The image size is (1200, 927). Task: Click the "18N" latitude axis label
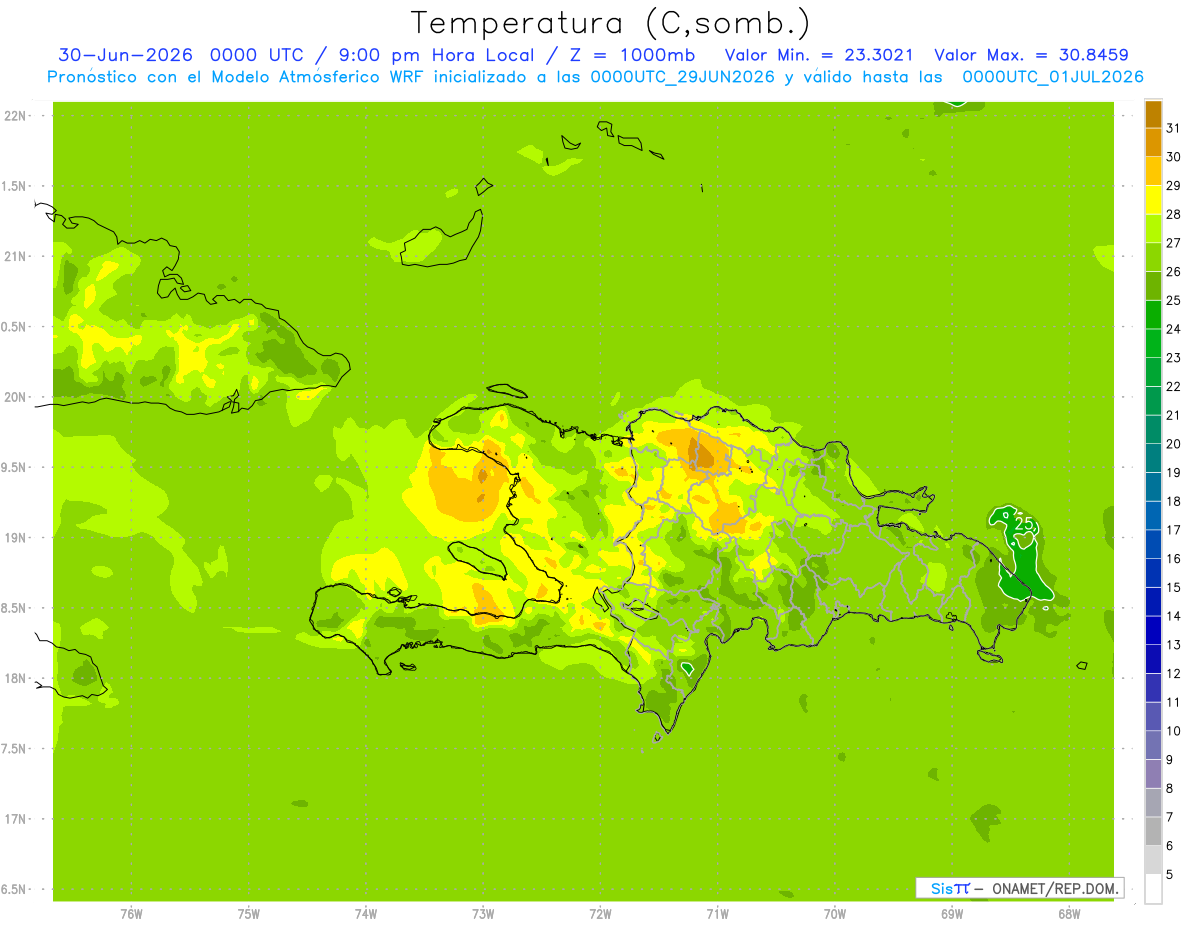(15, 678)
